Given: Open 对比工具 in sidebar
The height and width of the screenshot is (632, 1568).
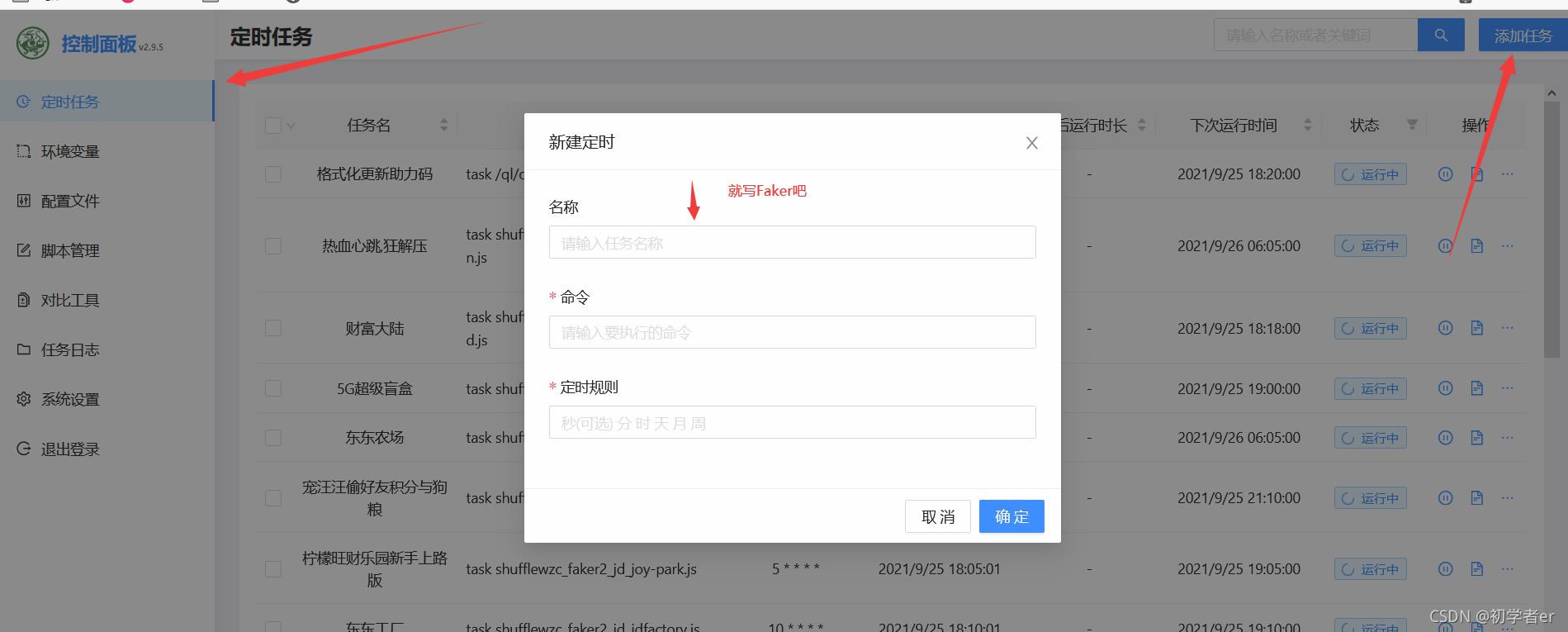Looking at the screenshot, I should click(x=107, y=300).
